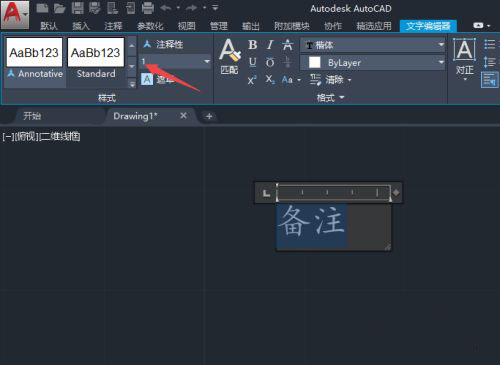Select the 文字编辑器 ribbon tab
Viewport: 500px width, 365px height.
(x=428, y=26)
